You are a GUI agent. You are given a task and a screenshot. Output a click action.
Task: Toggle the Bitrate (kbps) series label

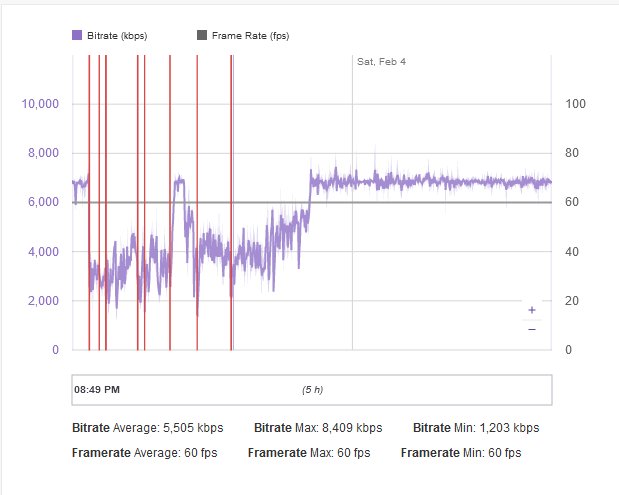[x=116, y=35]
